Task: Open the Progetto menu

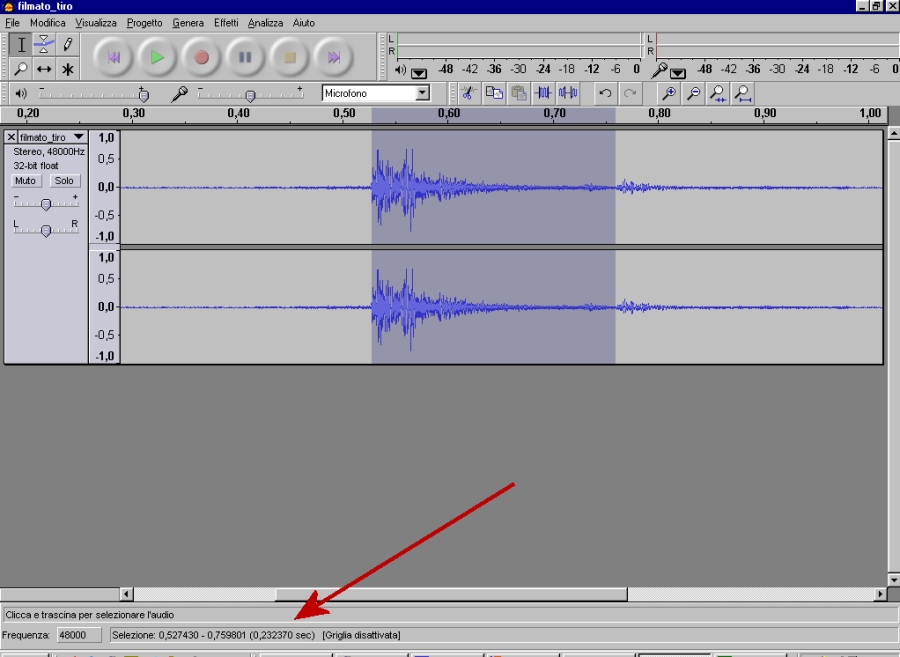Action: point(145,23)
